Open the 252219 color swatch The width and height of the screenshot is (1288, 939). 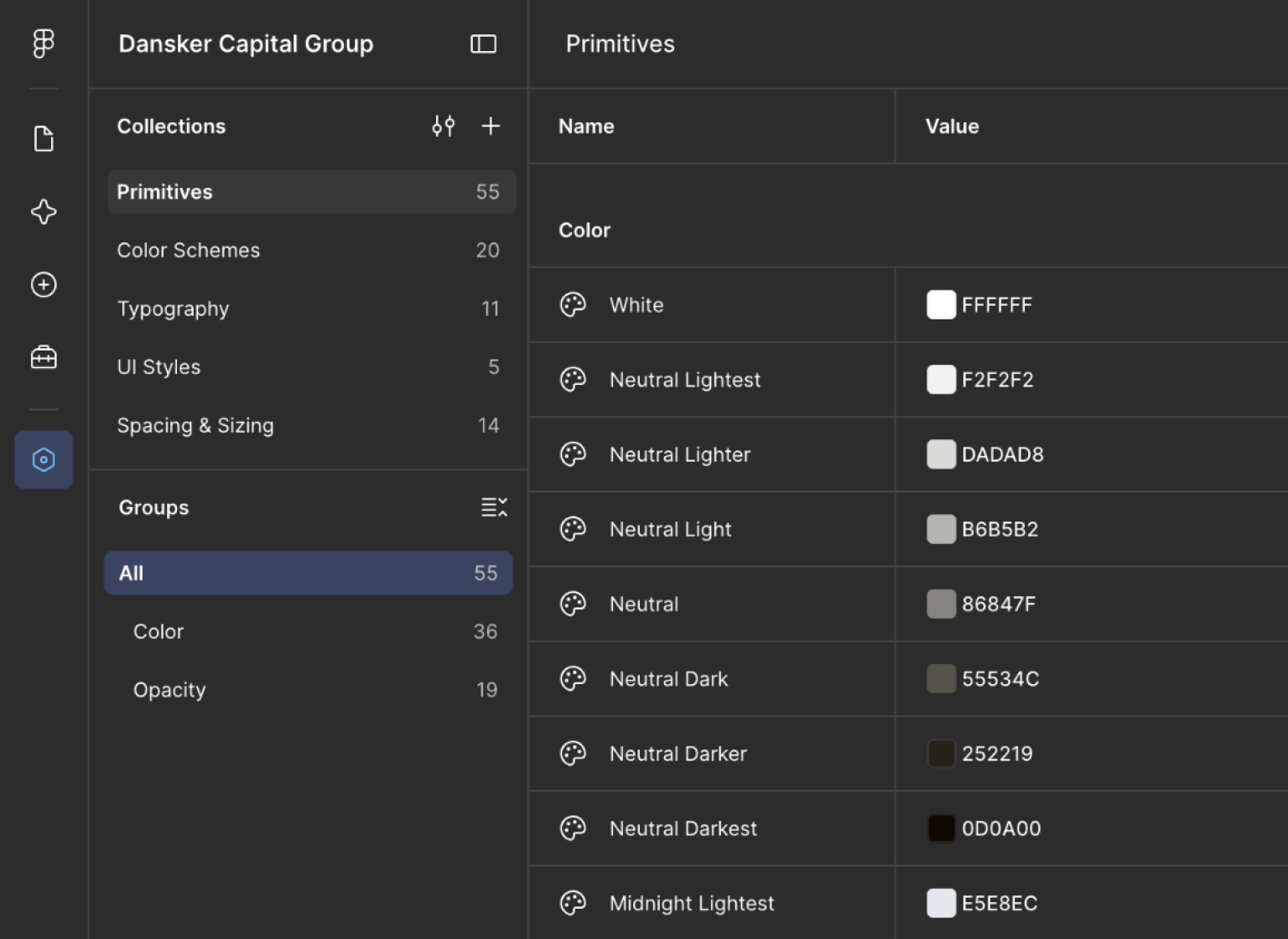tap(941, 753)
